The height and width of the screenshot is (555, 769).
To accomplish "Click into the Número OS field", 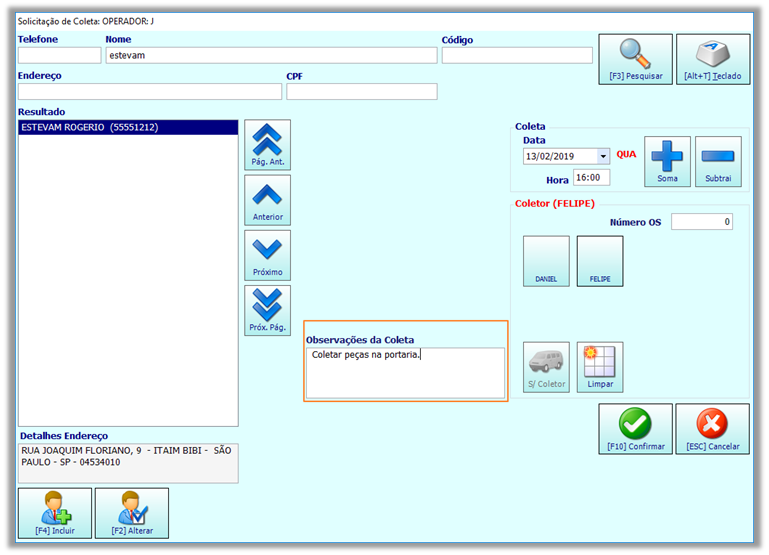I will (702, 222).
